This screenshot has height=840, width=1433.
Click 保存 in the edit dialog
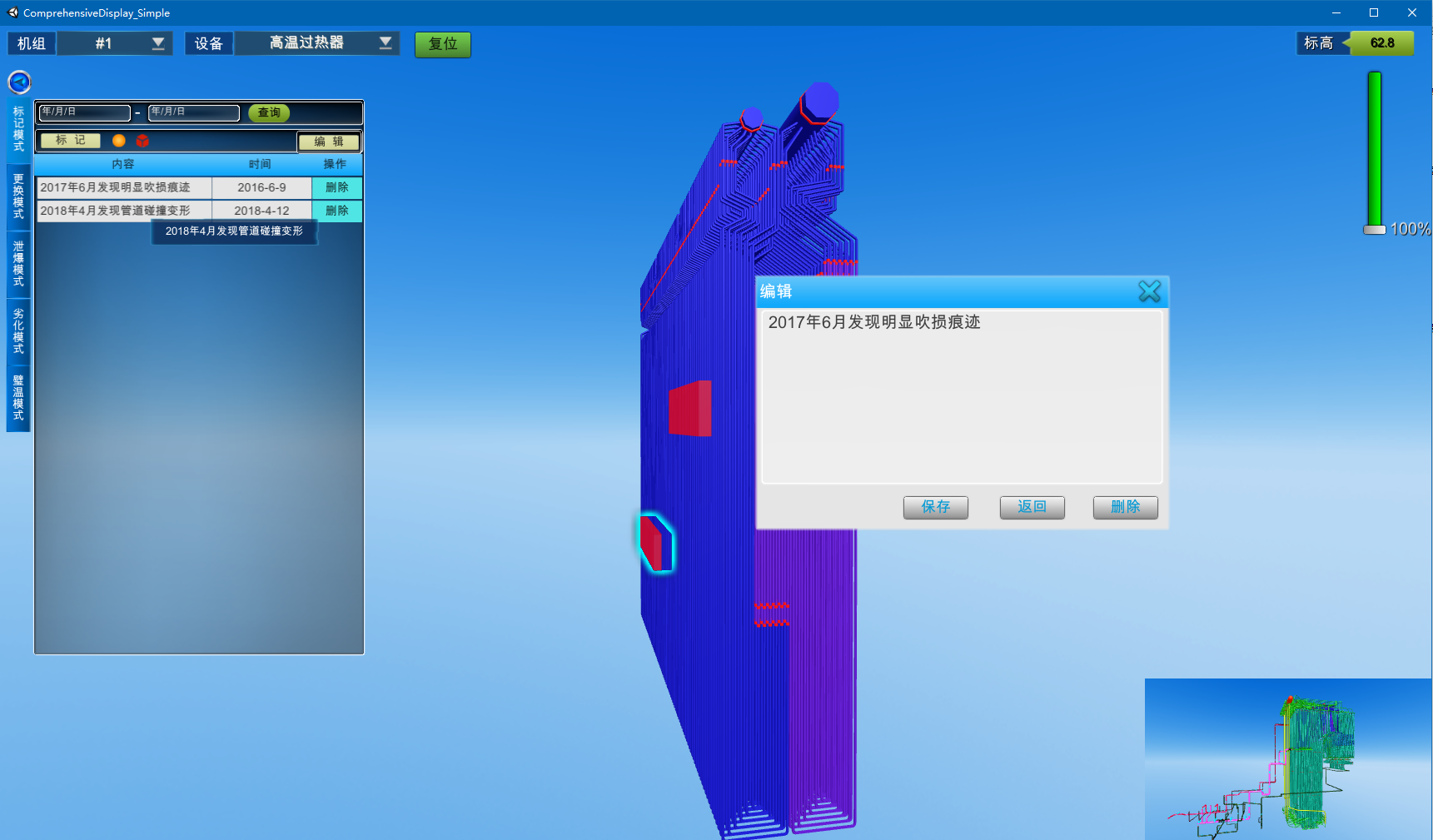935,507
